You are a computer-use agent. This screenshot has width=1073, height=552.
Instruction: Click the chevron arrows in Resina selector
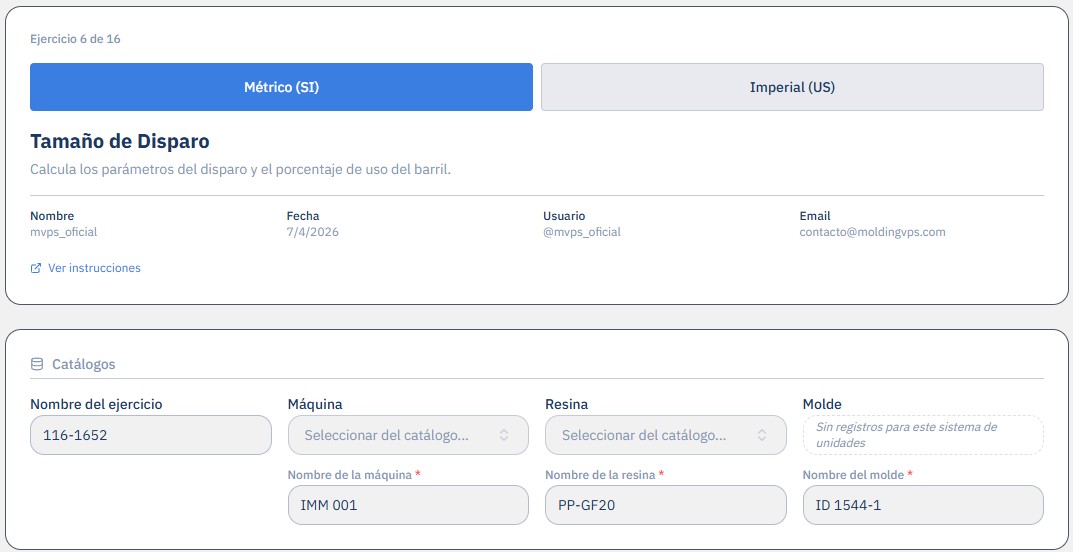pos(762,435)
